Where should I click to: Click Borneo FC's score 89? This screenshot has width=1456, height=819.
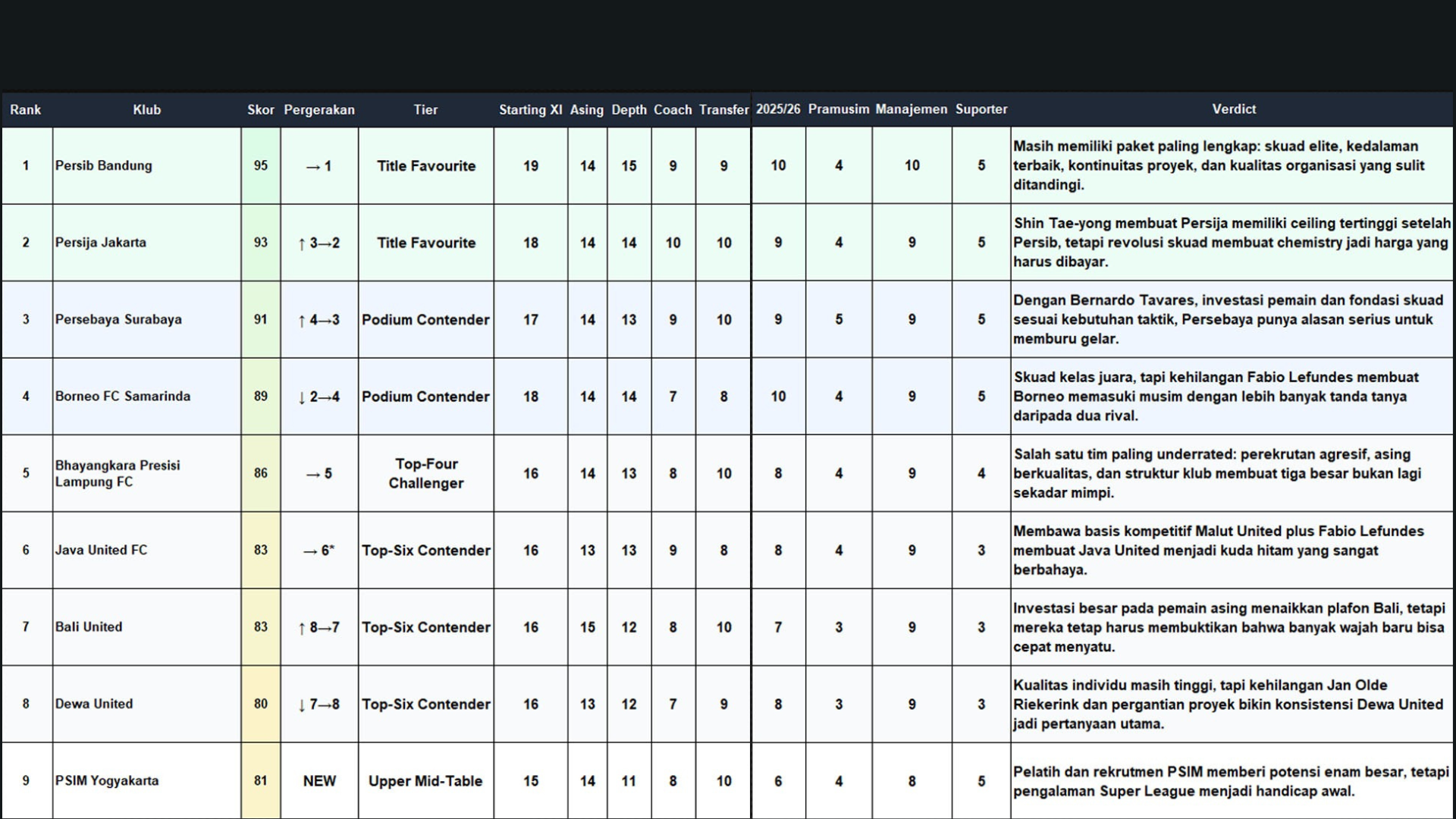pyautogui.click(x=261, y=396)
